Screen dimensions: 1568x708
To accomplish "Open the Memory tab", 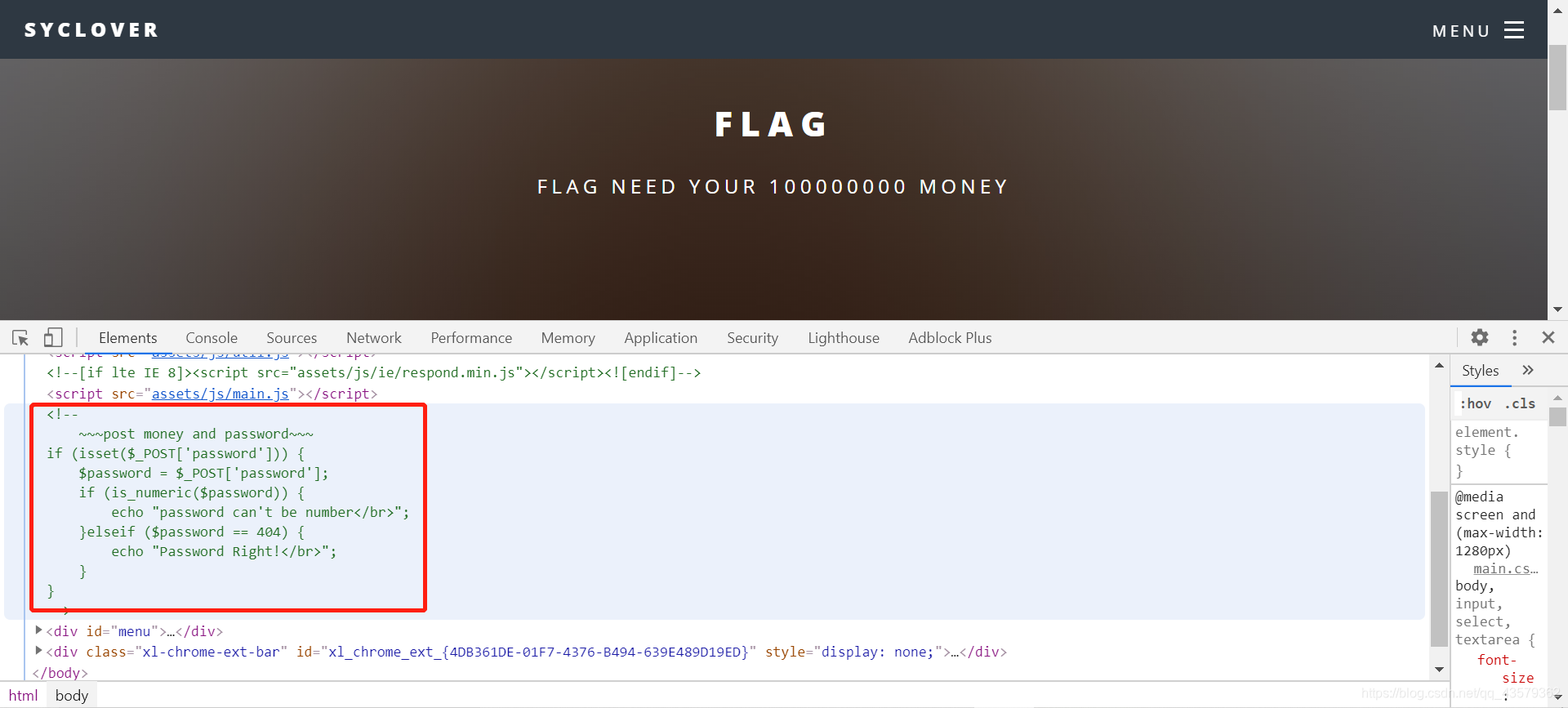I will coord(568,337).
